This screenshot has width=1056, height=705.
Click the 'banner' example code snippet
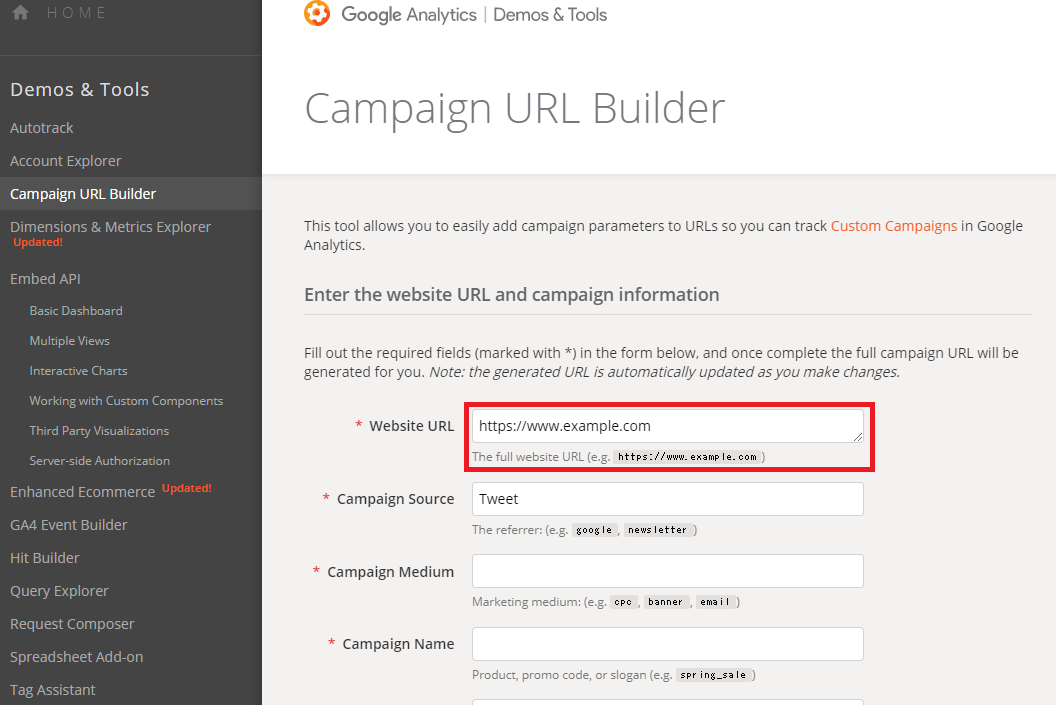pyautogui.click(x=665, y=603)
